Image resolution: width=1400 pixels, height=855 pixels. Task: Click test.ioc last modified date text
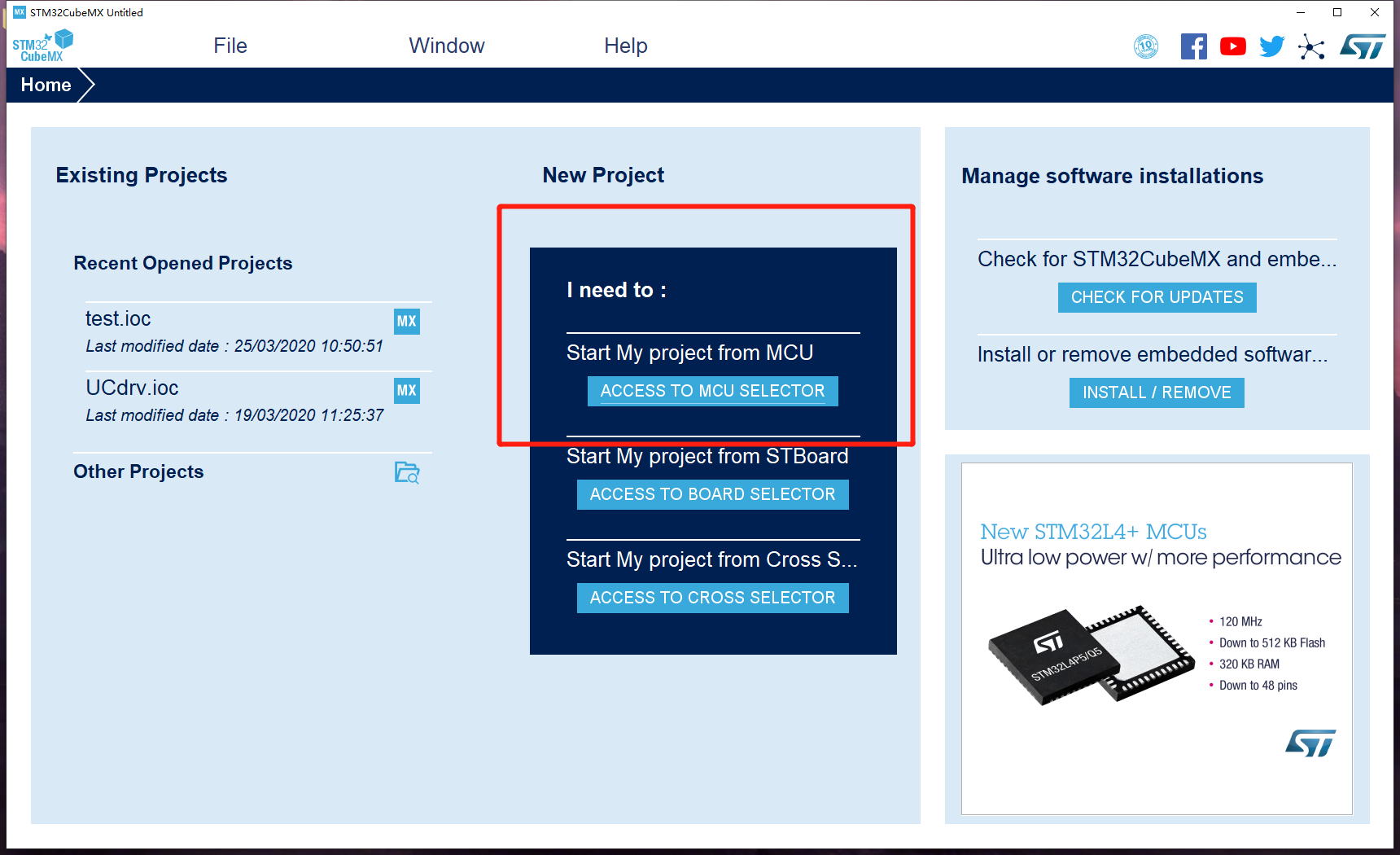(x=234, y=346)
